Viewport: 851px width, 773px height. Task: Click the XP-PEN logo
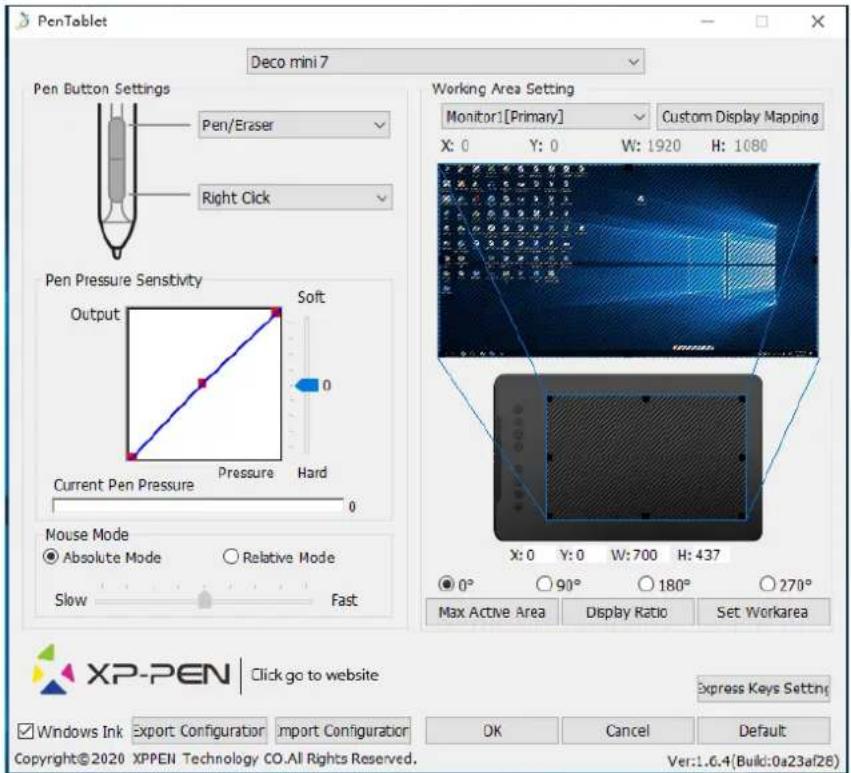coord(131,671)
